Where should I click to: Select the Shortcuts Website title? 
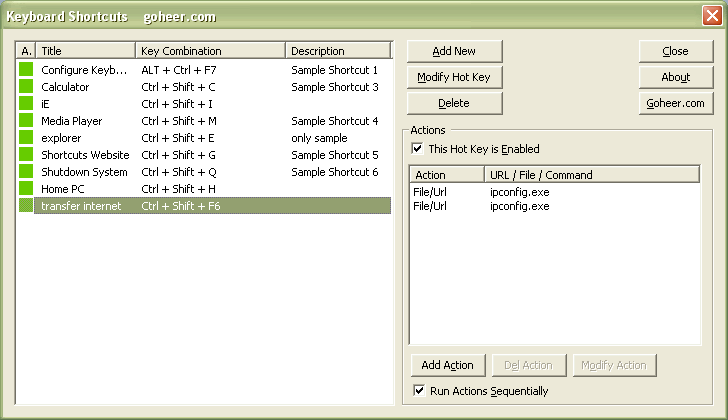(x=85, y=155)
